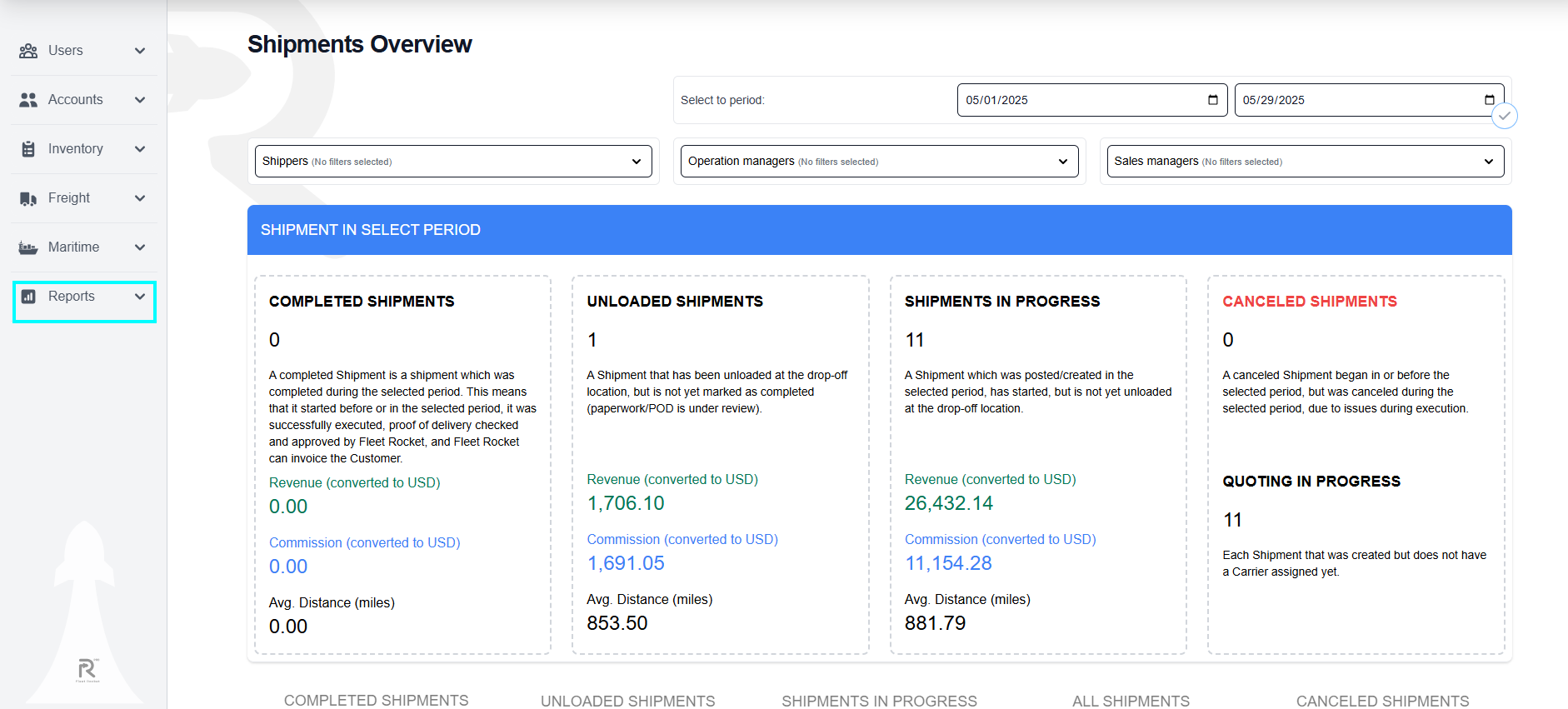Open calendar picker for end date 05/29/2025
The image size is (1568, 709).
click(x=1490, y=100)
